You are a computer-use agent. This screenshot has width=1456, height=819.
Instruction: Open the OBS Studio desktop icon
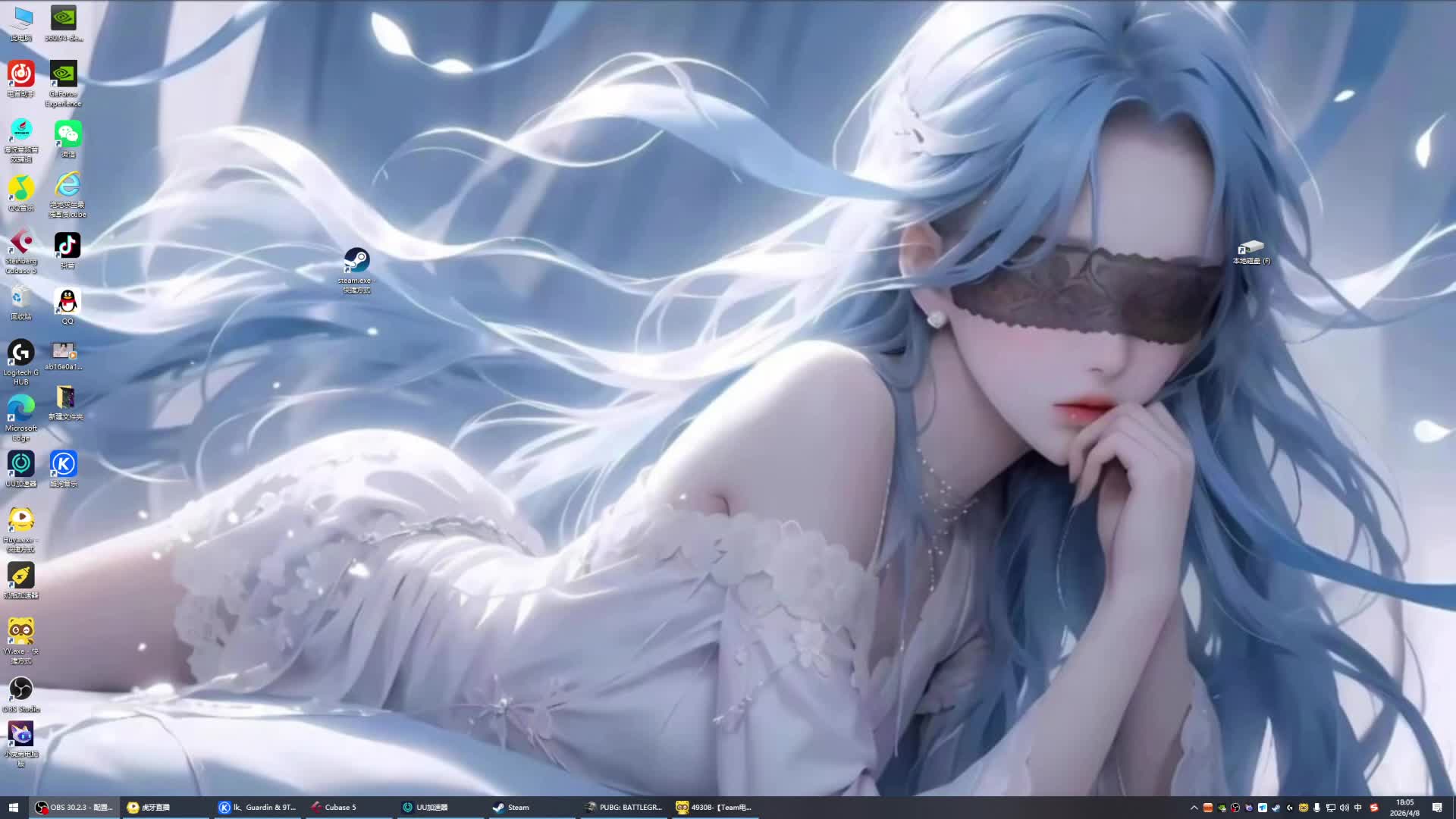[x=21, y=689]
